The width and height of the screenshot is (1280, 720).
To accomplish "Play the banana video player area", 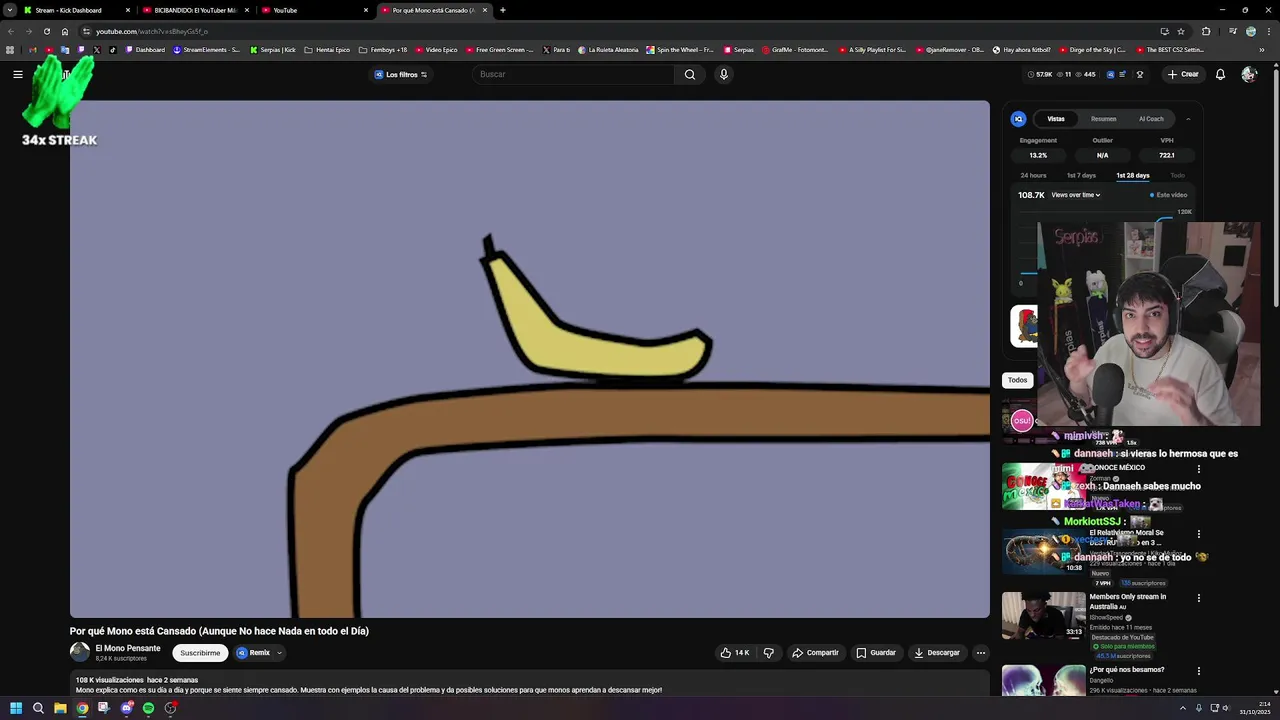I will click(x=530, y=359).
